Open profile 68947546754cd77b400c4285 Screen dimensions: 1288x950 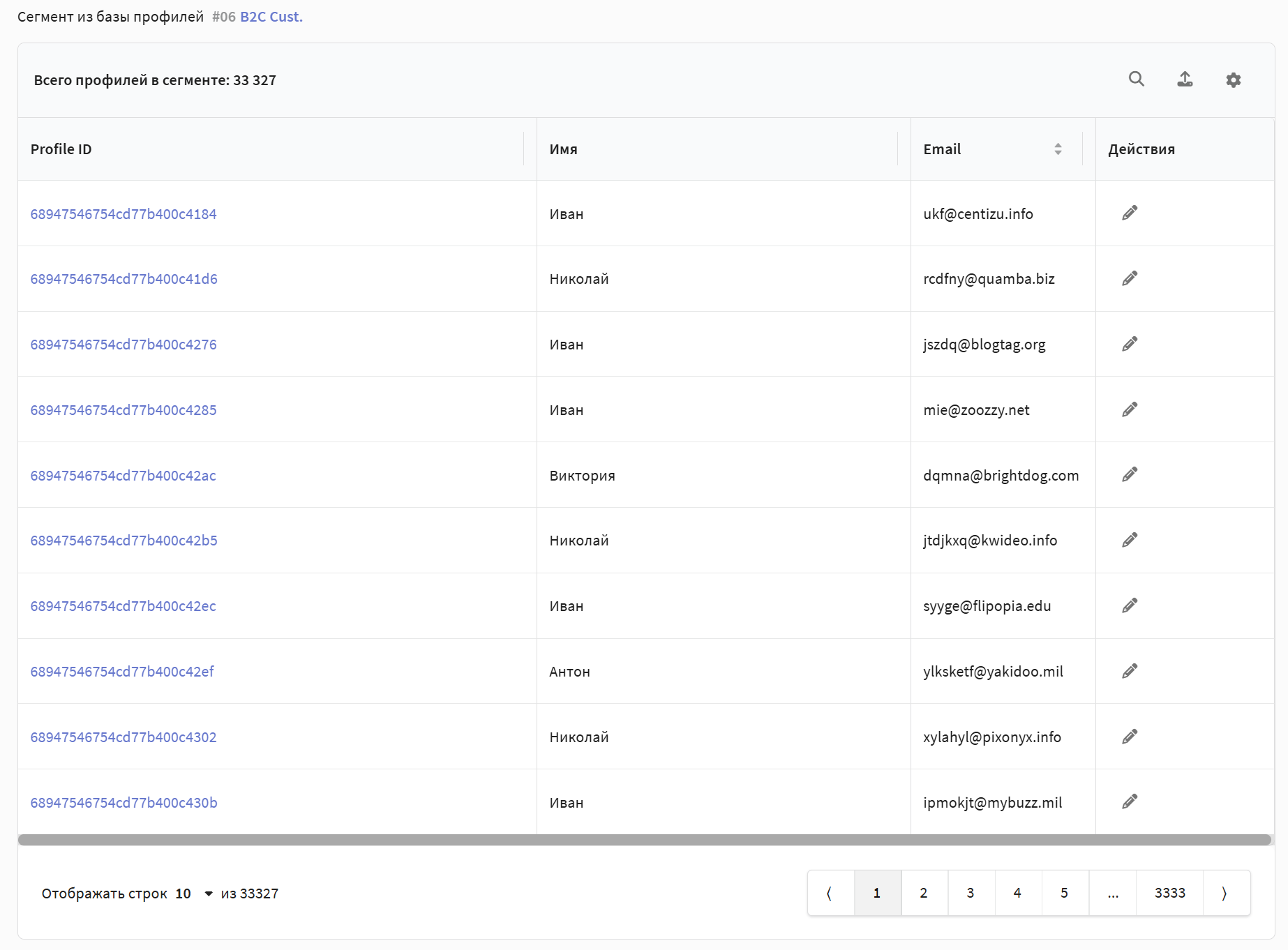(x=123, y=410)
